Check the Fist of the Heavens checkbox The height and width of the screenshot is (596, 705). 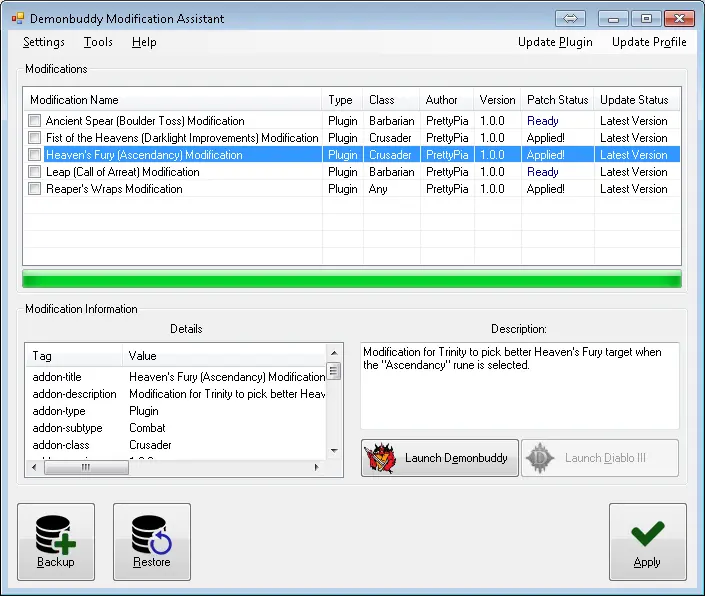pyautogui.click(x=34, y=138)
